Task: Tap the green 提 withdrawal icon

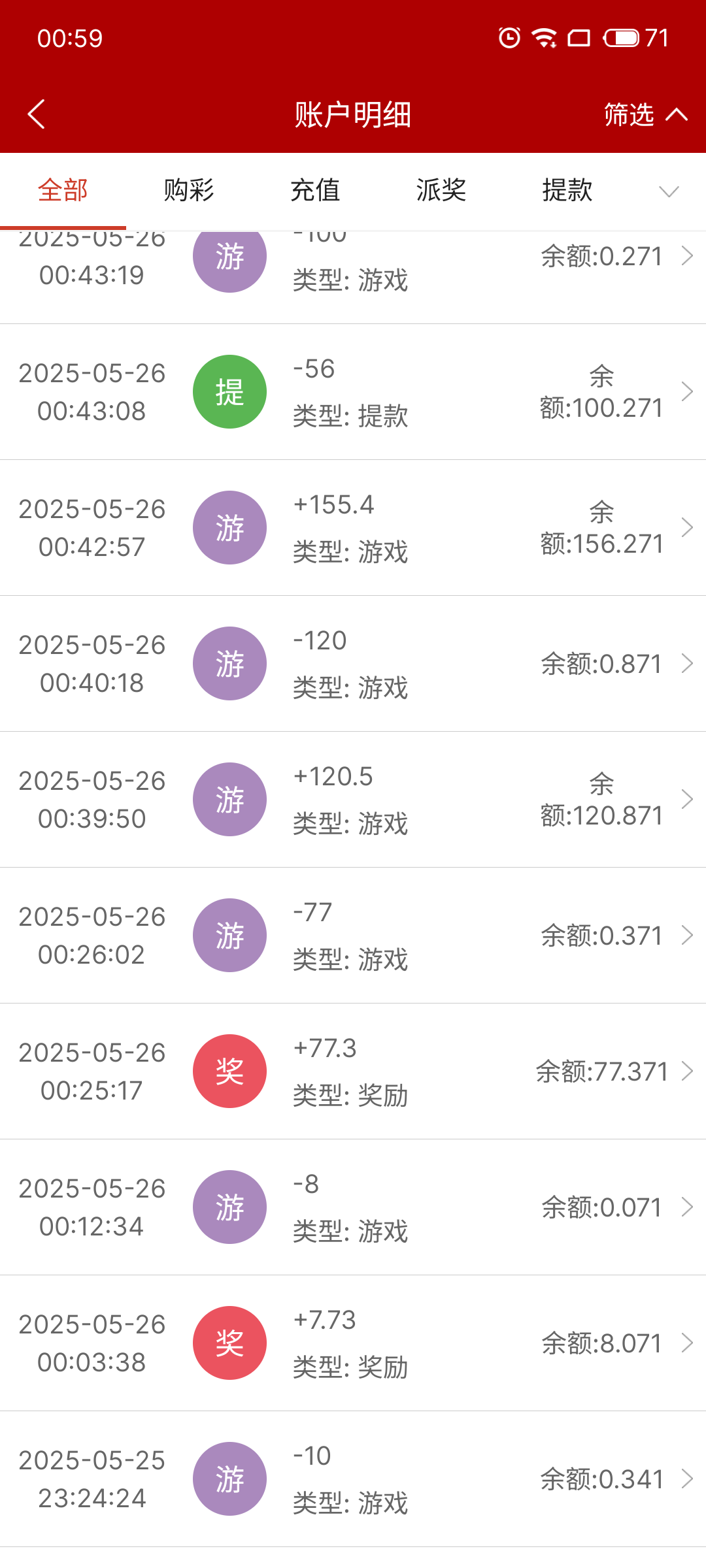Action: pyautogui.click(x=229, y=392)
